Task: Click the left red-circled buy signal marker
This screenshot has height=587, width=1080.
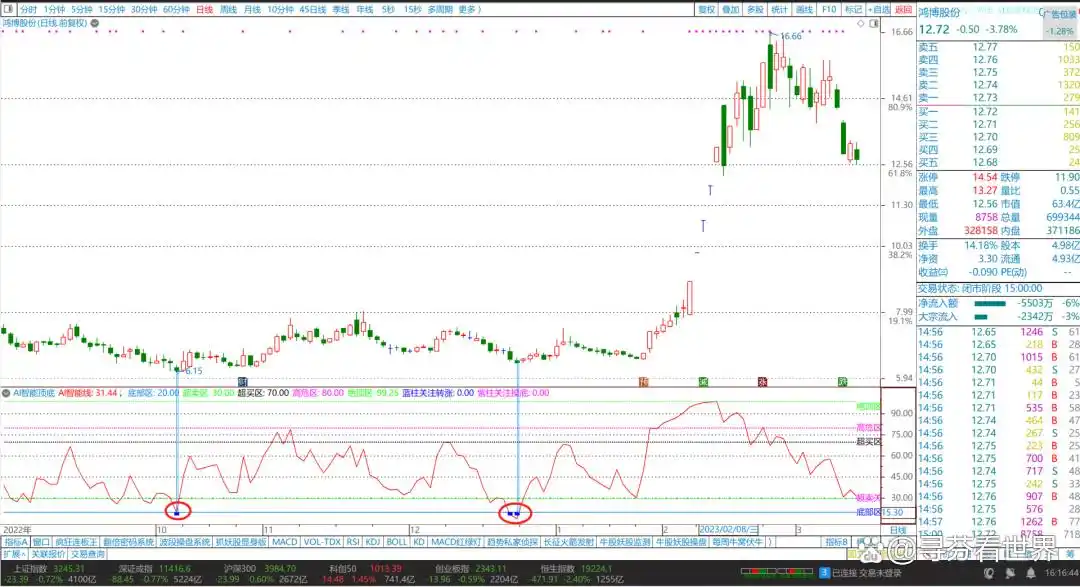Action: pyautogui.click(x=177, y=512)
